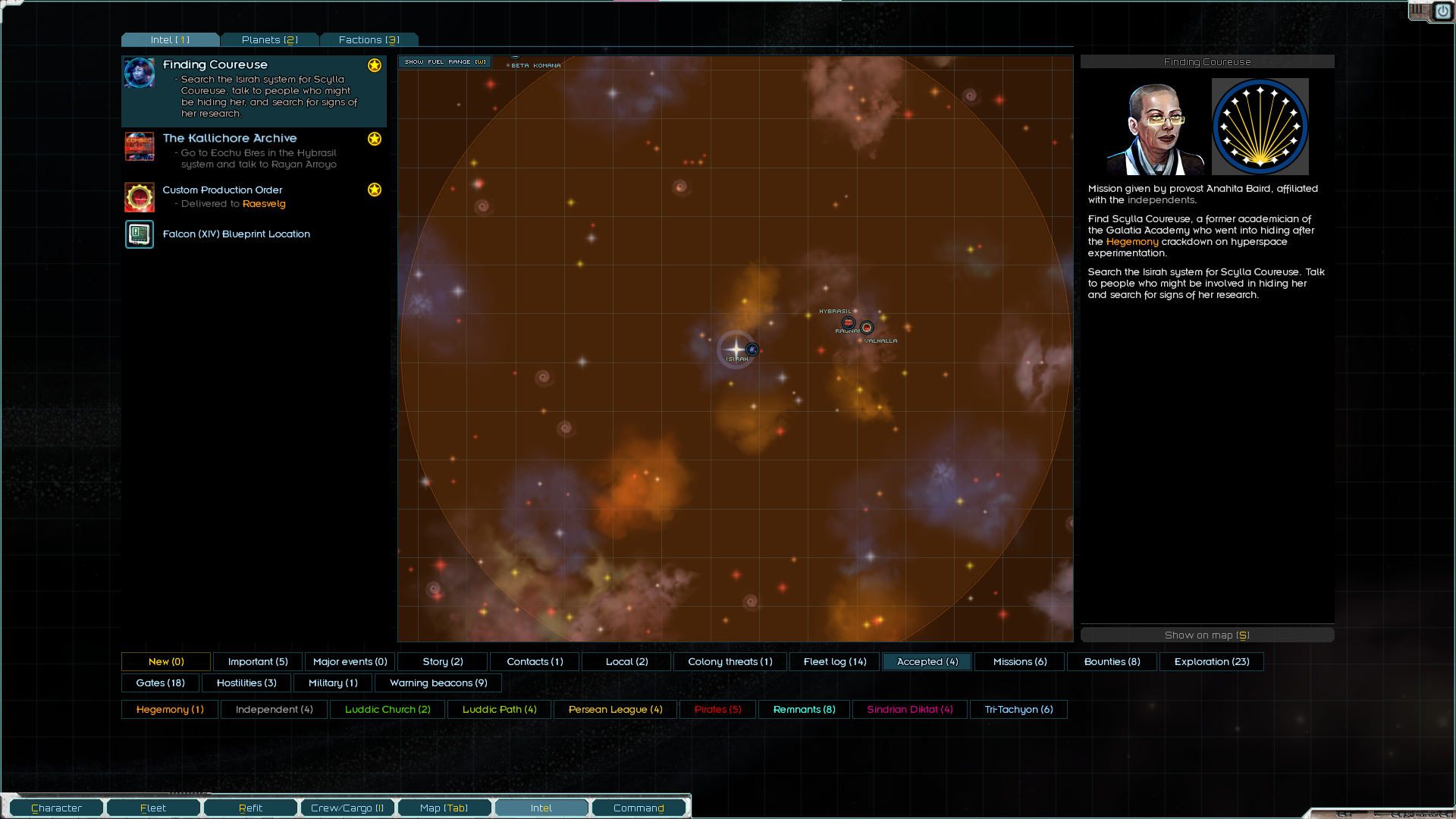Click the Finding Coureuse mission portrait icon
Viewport: 1456px width, 819px height.
pos(140,74)
